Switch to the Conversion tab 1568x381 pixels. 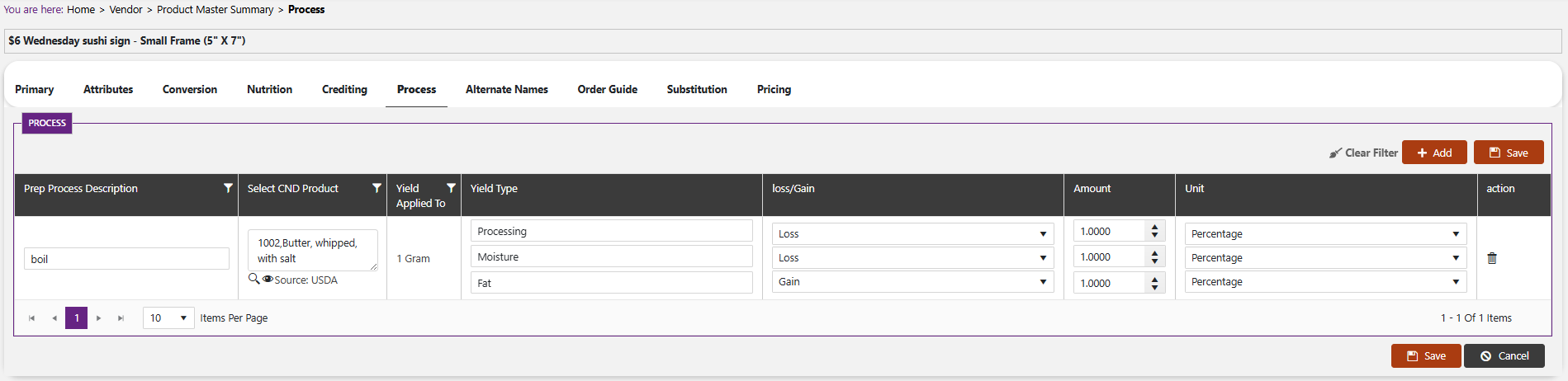190,89
